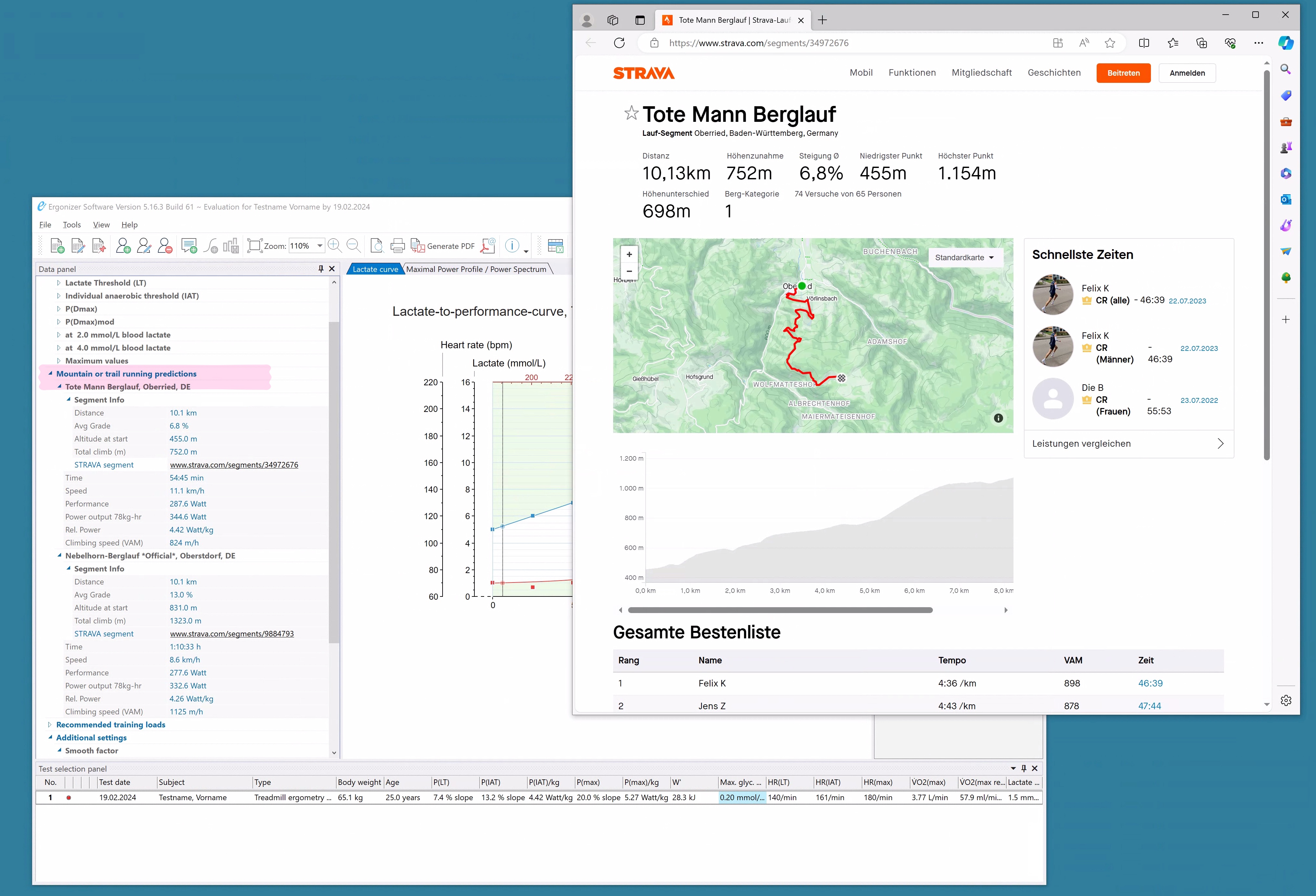Star the Tote Mann Berglauf segment
The image size is (1316, 896).
[x=631, y=113]
